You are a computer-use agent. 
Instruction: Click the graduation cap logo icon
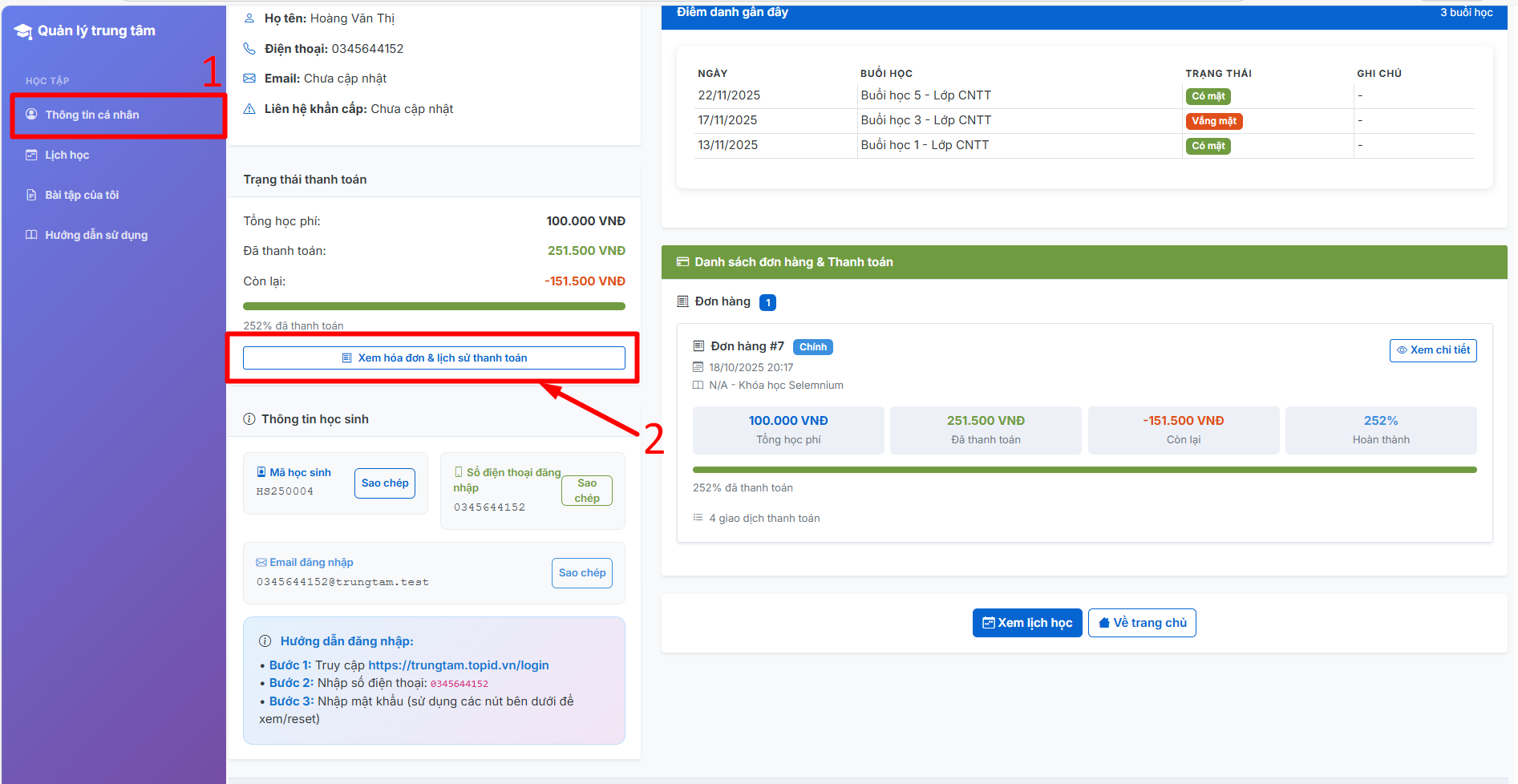click(x=22, y=31)
